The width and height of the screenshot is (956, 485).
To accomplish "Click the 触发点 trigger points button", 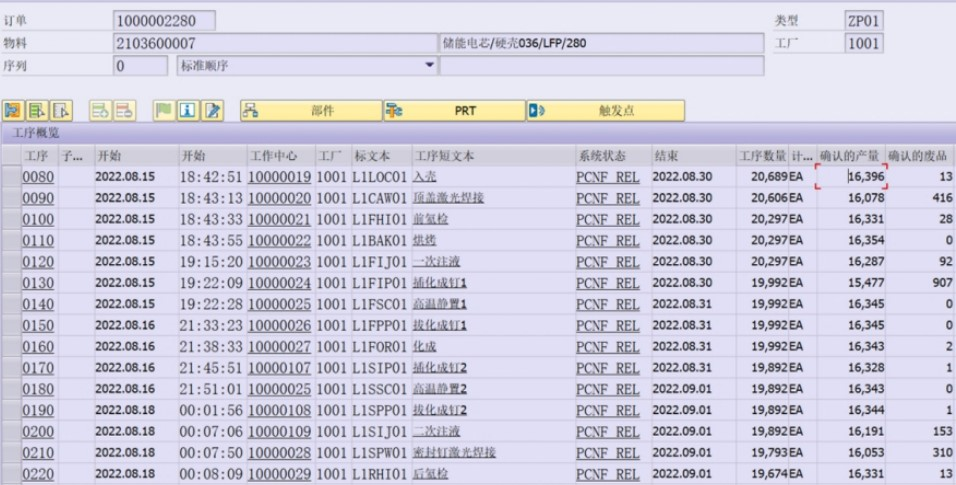I will 605,111.
